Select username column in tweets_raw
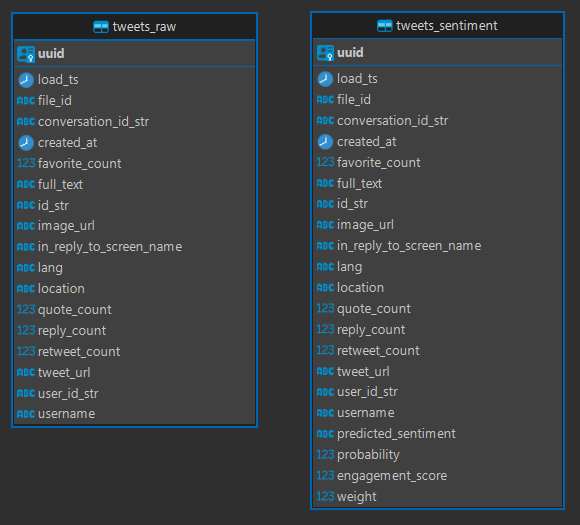Screen dimensions: 580x525 point(134,414)
